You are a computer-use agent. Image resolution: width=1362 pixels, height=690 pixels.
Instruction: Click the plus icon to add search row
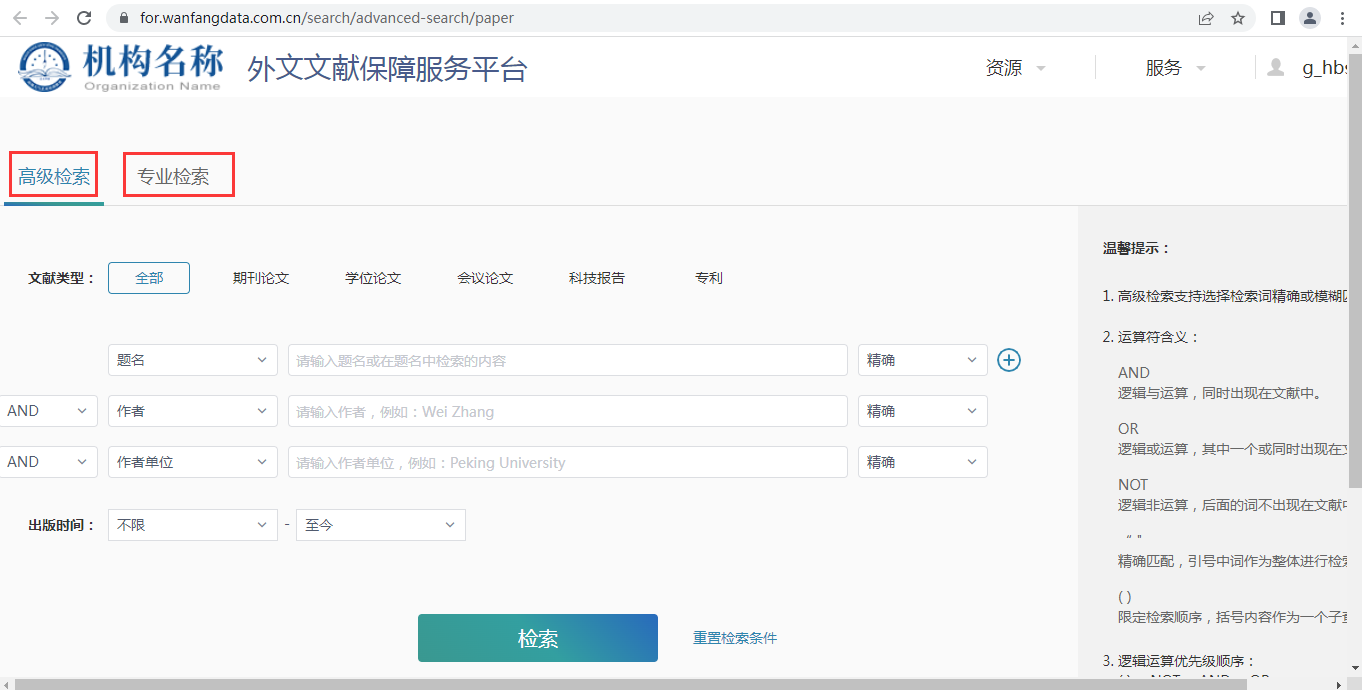(1009, 360)
